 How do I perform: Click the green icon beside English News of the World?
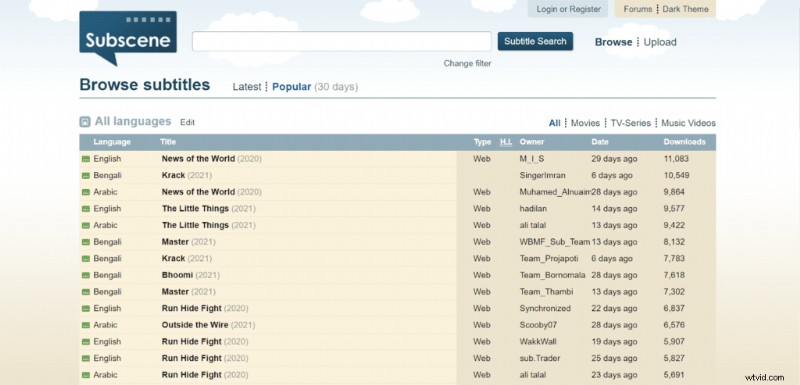coord(86,159)
